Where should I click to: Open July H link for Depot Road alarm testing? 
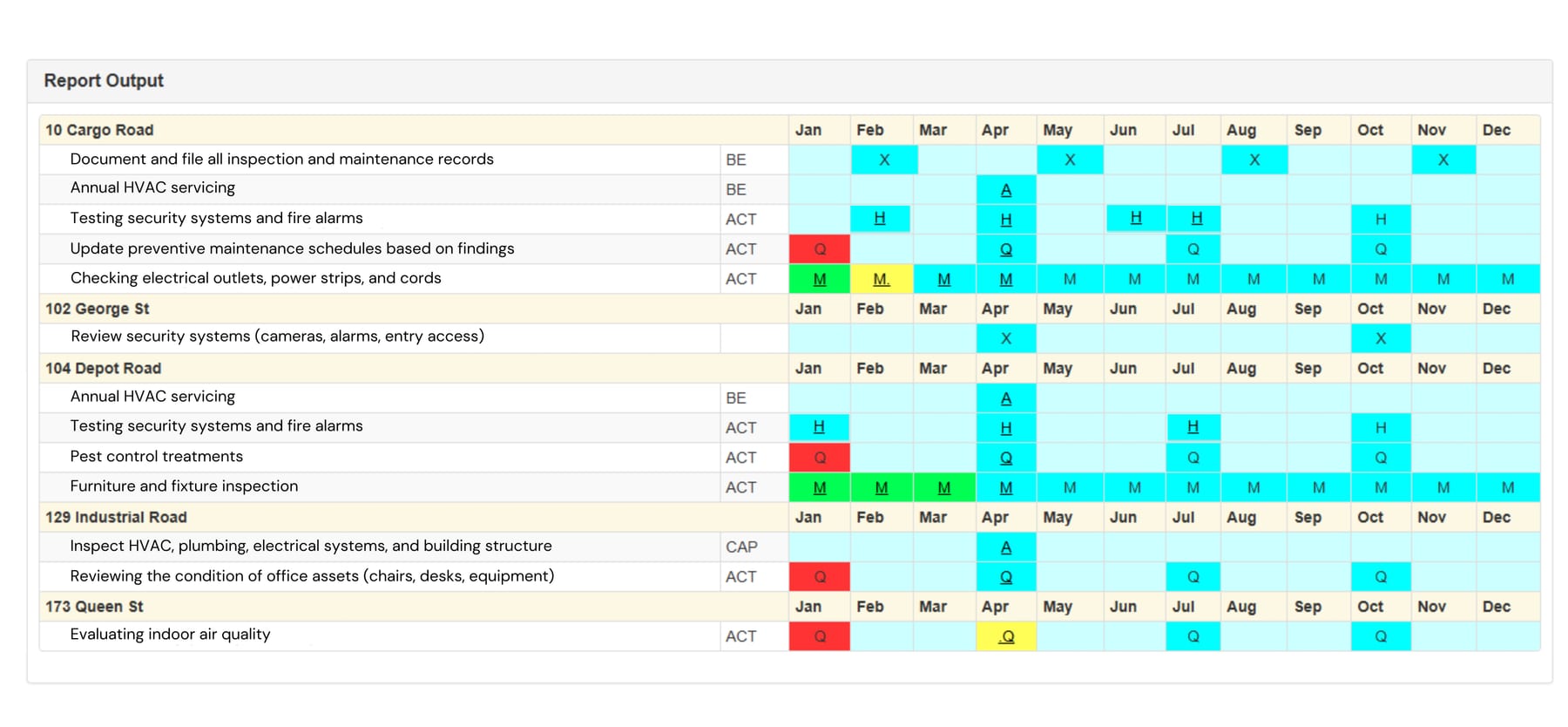pyautogui.click(x=1193, y=426)
